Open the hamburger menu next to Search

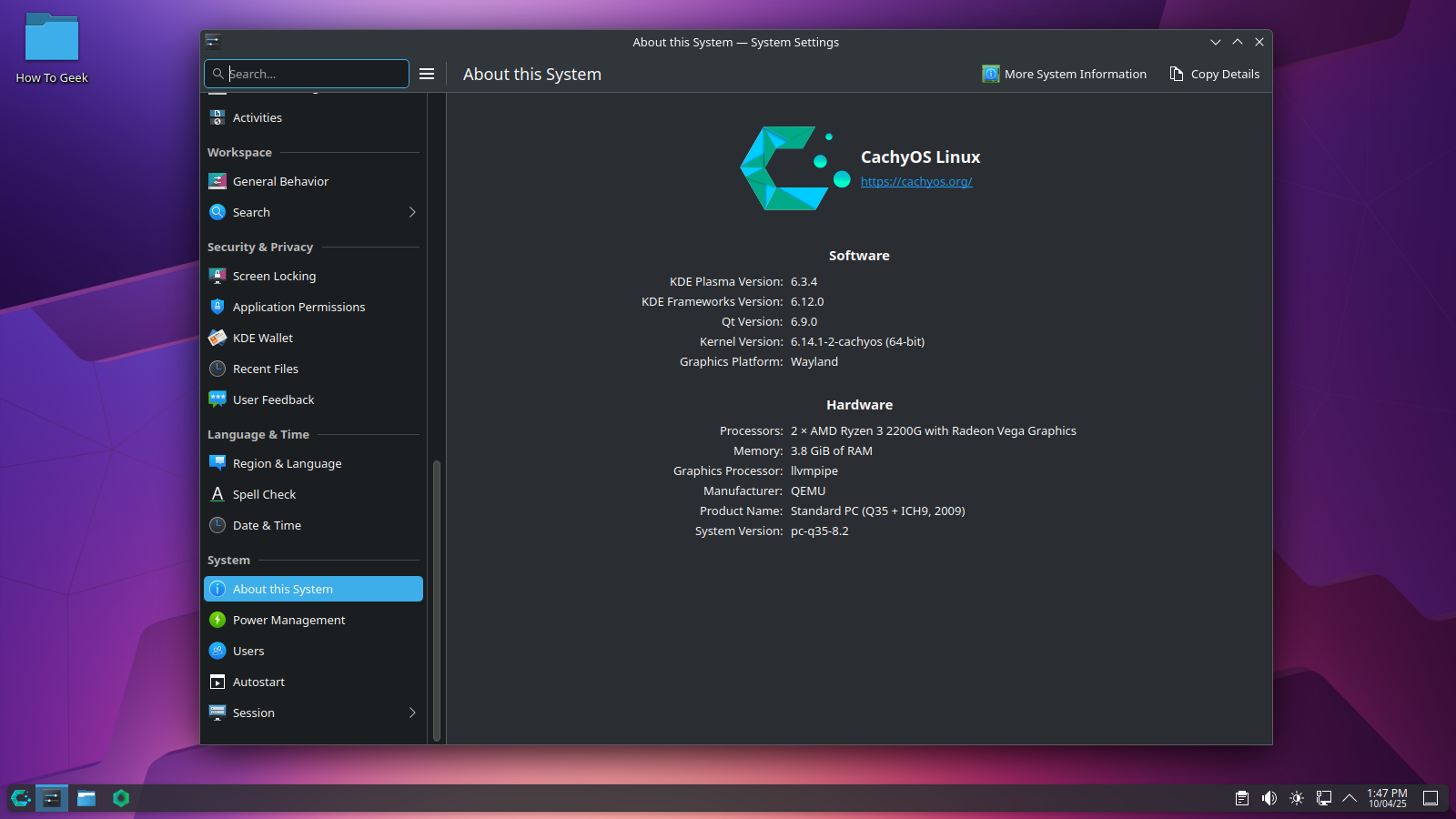(x=427, y=74)
